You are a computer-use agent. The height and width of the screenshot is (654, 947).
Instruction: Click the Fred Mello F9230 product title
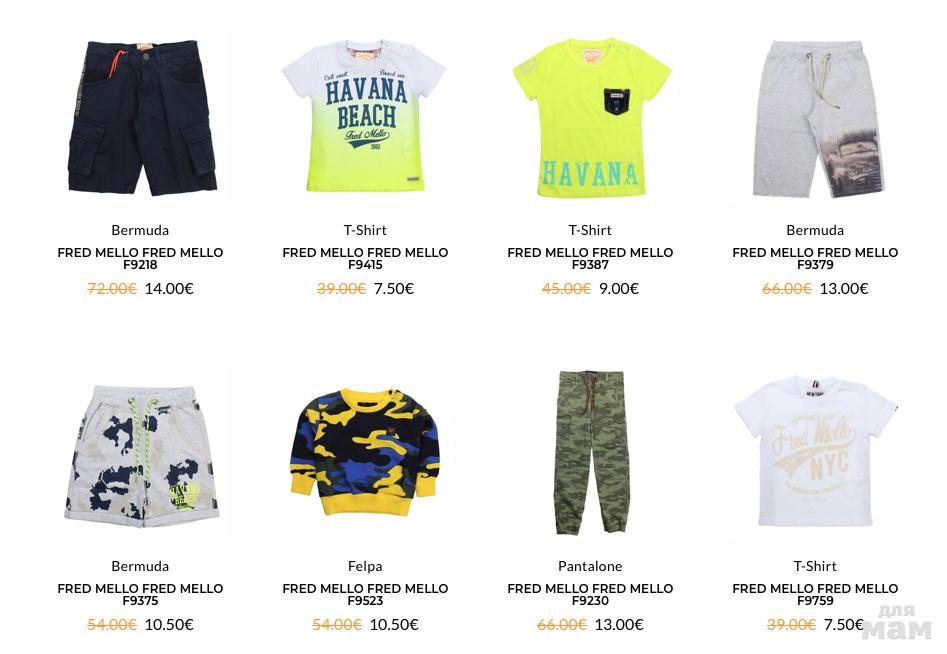(590, 594)
